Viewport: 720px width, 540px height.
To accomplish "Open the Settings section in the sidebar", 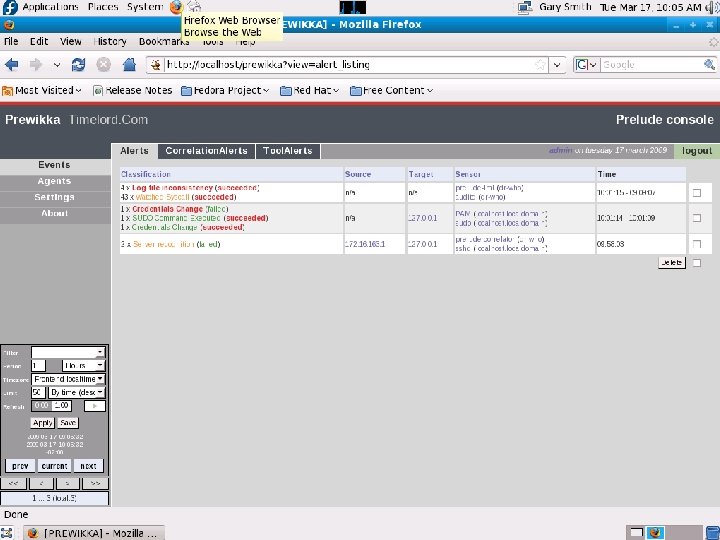I will tap(55, 197).
